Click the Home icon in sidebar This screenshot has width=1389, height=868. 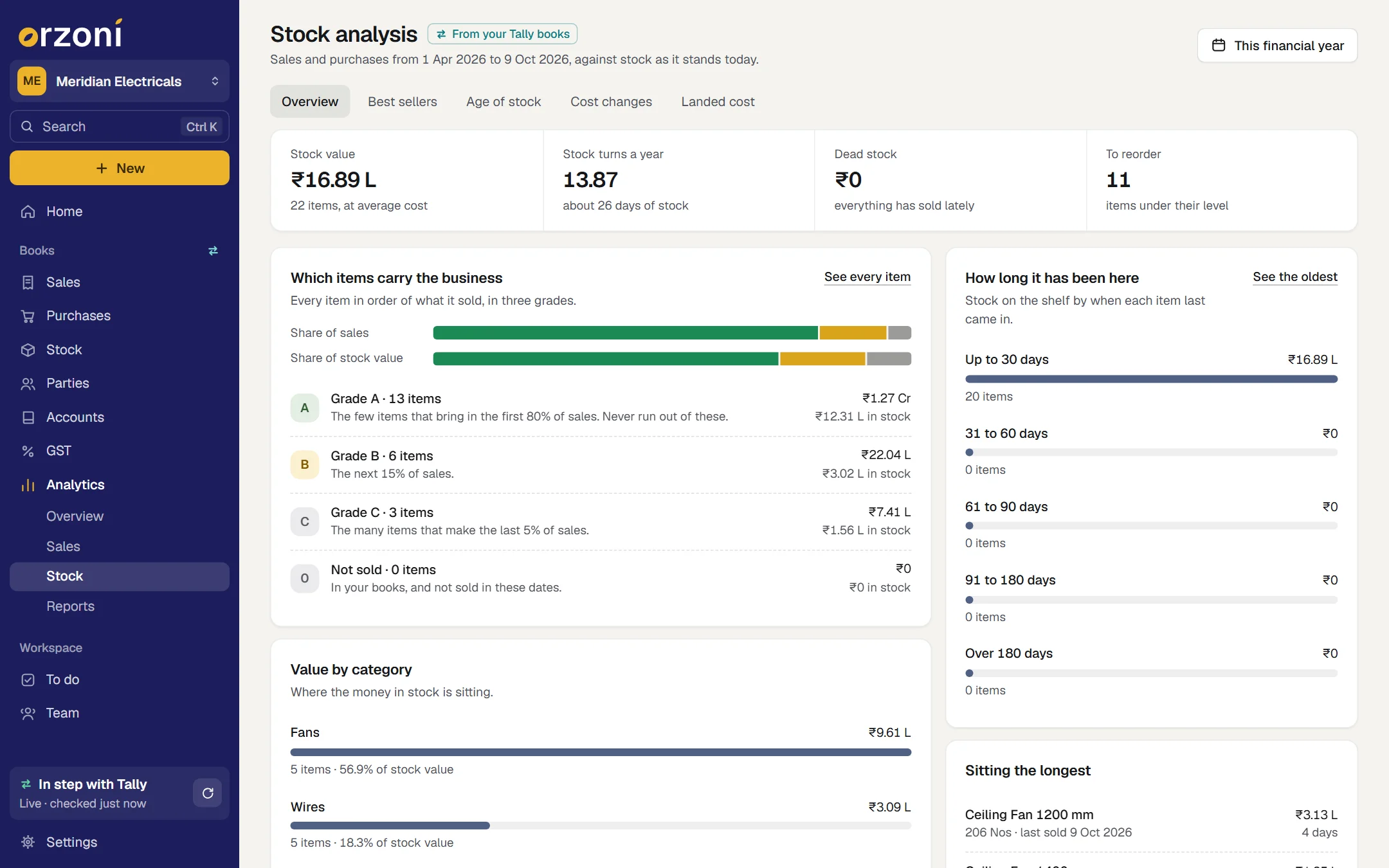(28, 212)
